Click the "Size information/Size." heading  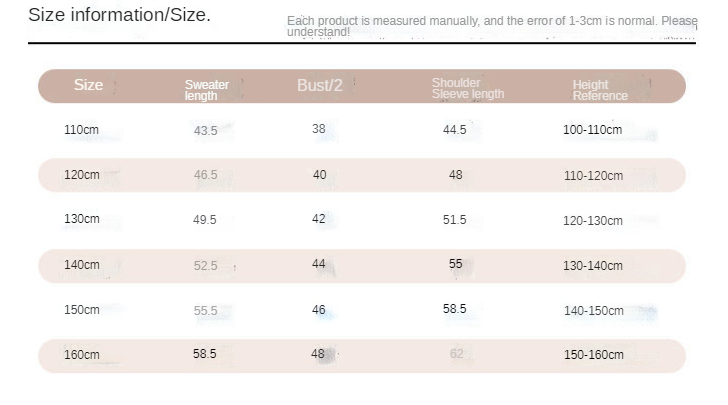[x=119, y=16]
